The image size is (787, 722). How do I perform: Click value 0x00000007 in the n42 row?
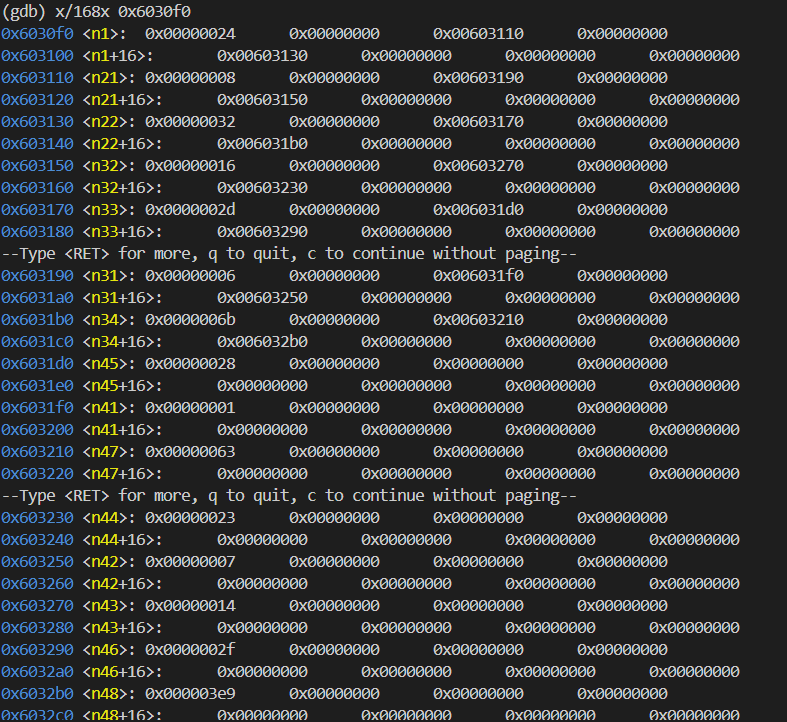pos(190,562)
